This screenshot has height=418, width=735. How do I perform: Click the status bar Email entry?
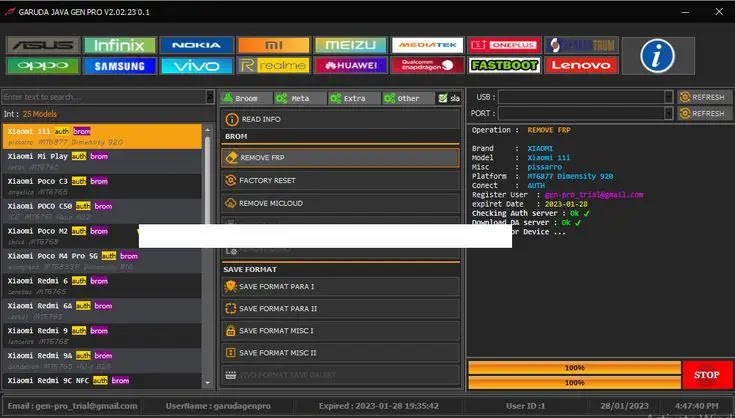click(73, 406)
